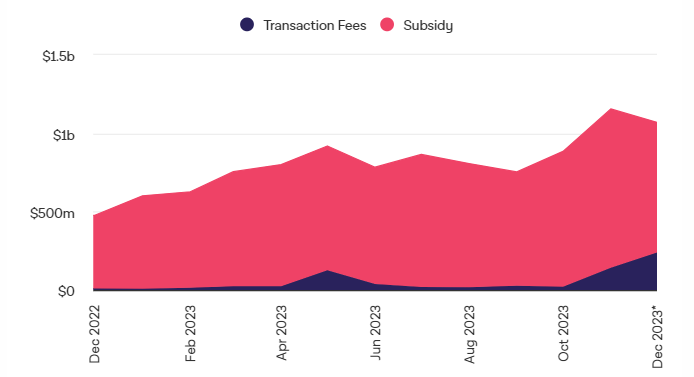Select the Aug 2023 axis label
Screen dimensions: 694x377
click(x=469, y=334)
